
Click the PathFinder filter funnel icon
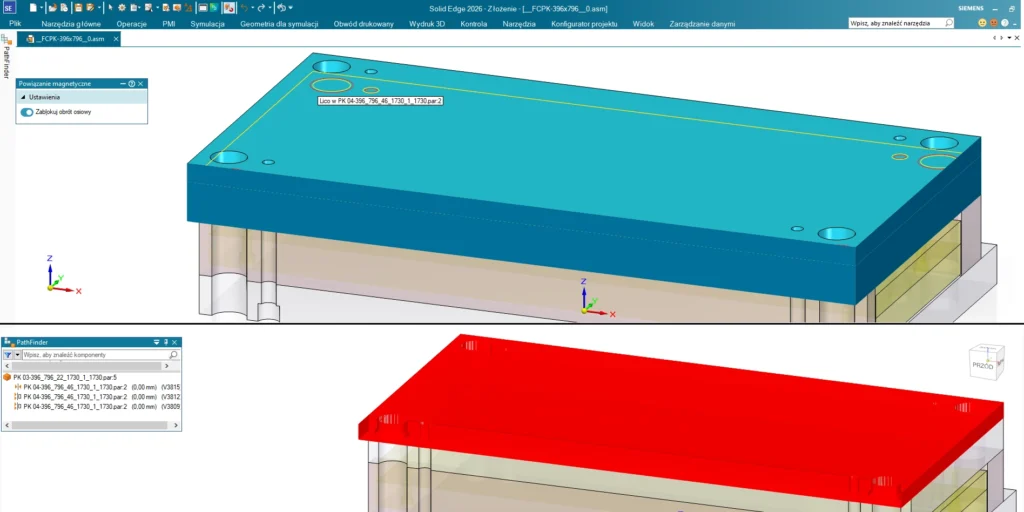7,355
